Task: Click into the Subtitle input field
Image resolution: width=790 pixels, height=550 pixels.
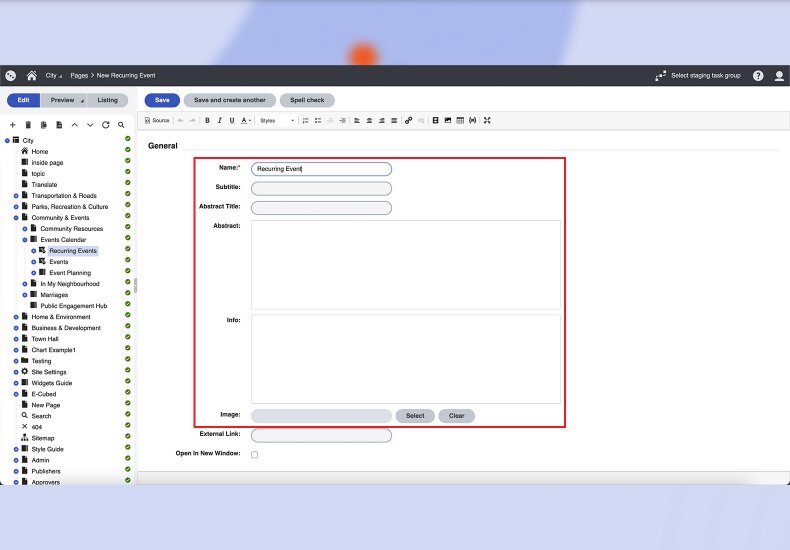Action: pyautogui.click(x=321, y=188)
